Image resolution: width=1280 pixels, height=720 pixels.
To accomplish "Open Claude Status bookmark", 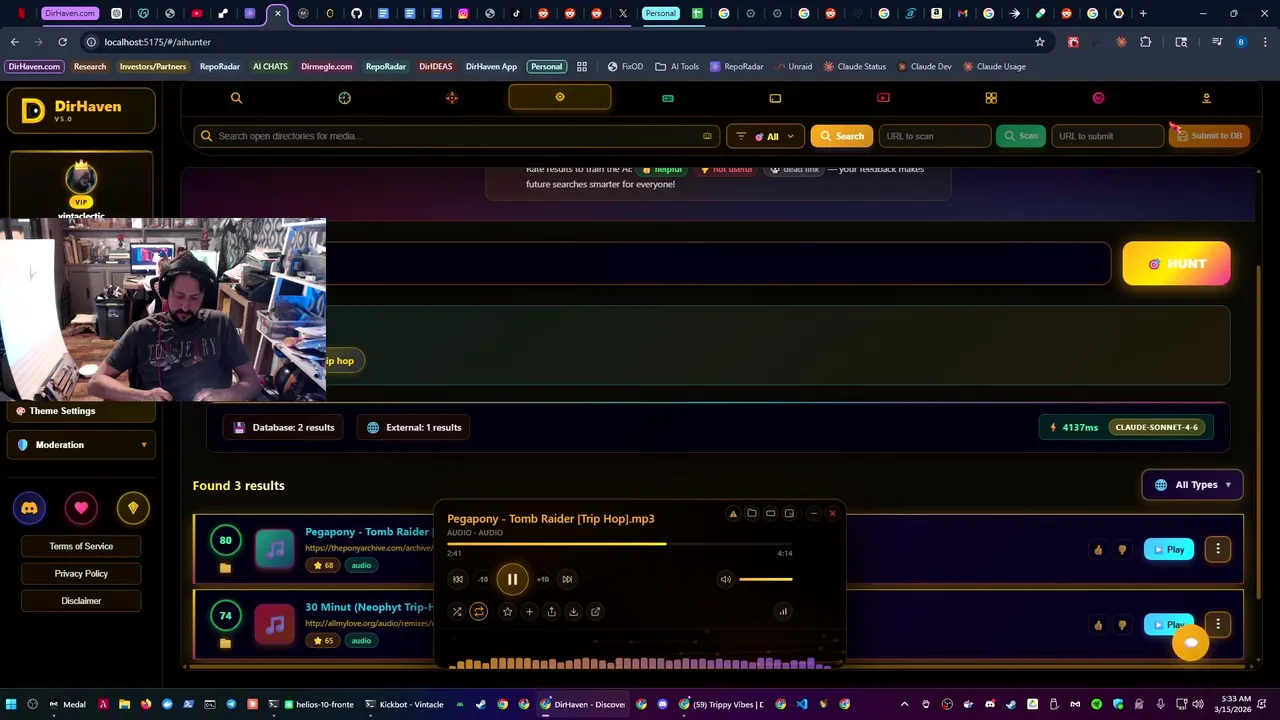I will tap(855, 67).
